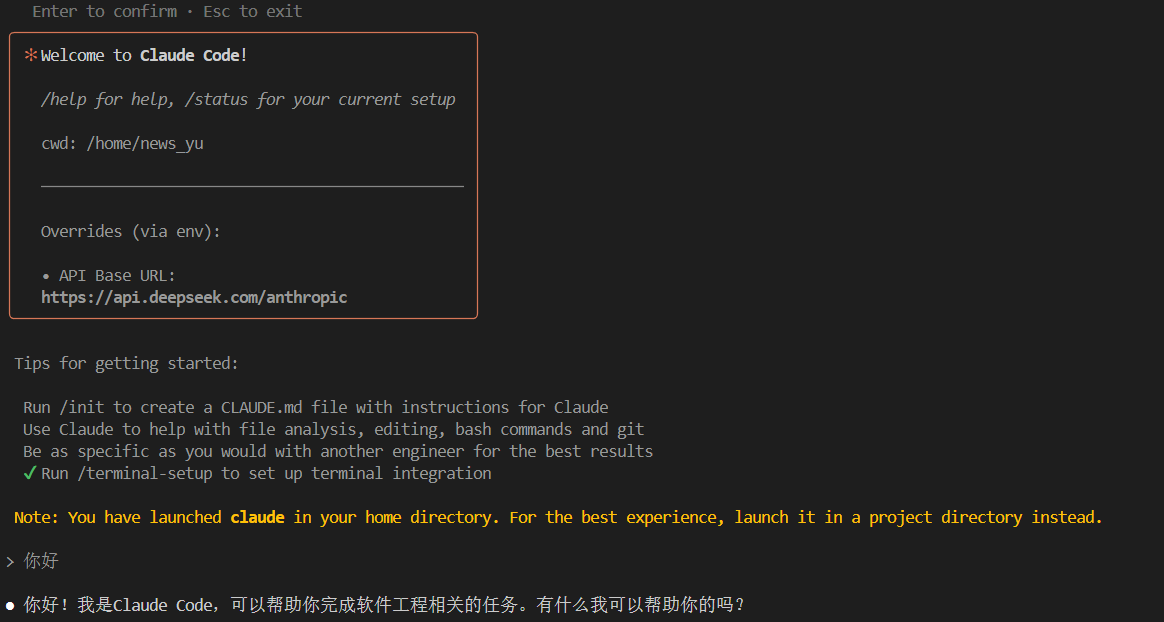Click the file analysis and git tip

tap(333, 429)
